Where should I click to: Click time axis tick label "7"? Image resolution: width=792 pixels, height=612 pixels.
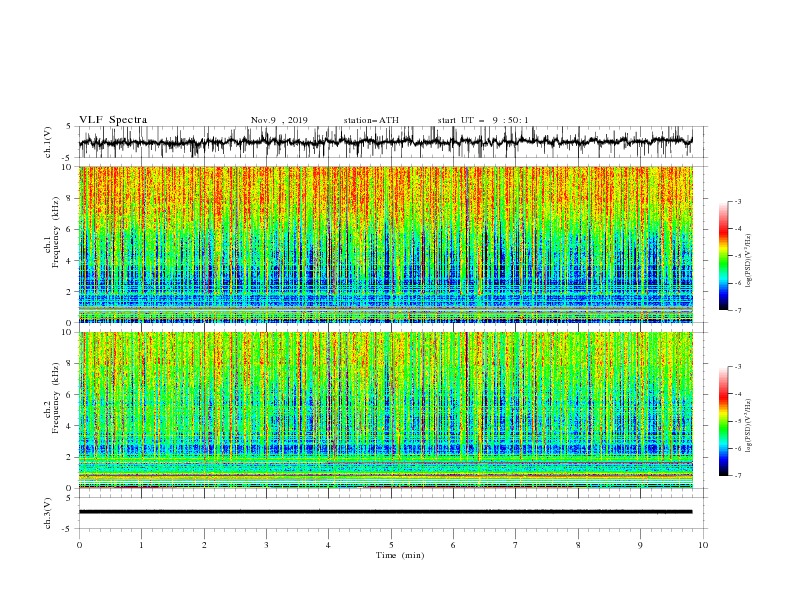coord(516,545)
